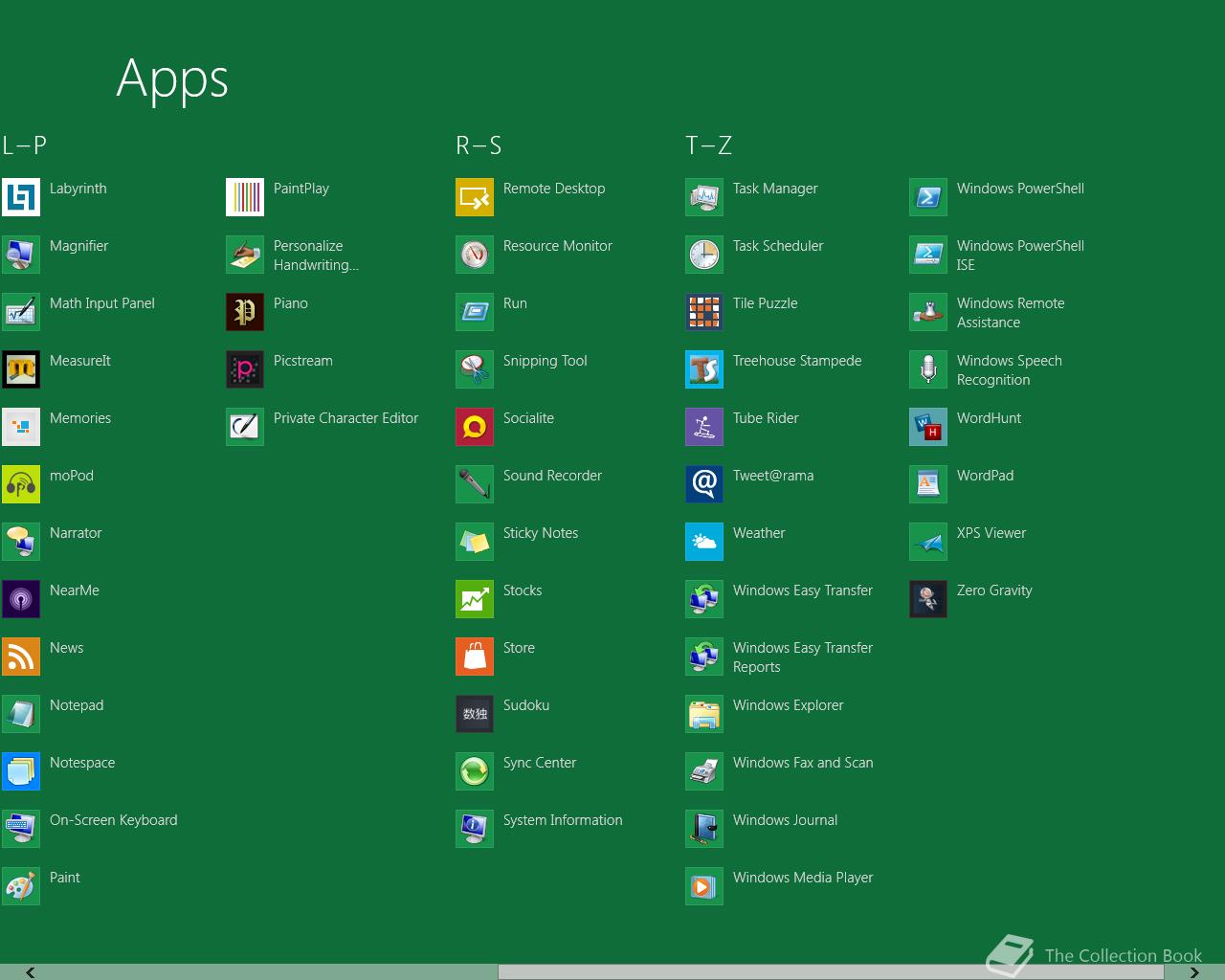
Task: Open the Sudoku app icon
Action: (475, 714)
